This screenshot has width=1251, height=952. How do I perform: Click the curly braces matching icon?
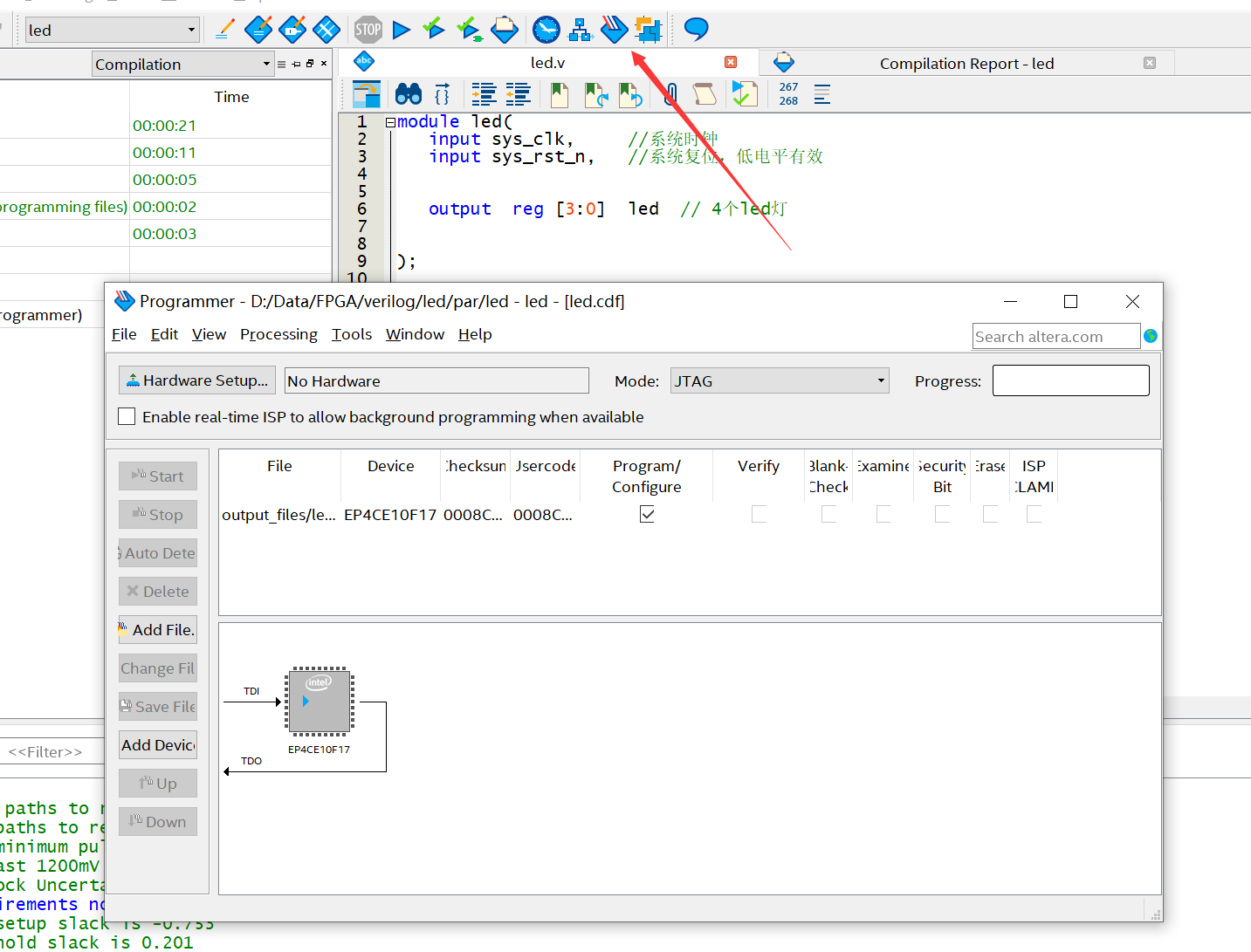(x=443, y=93)
